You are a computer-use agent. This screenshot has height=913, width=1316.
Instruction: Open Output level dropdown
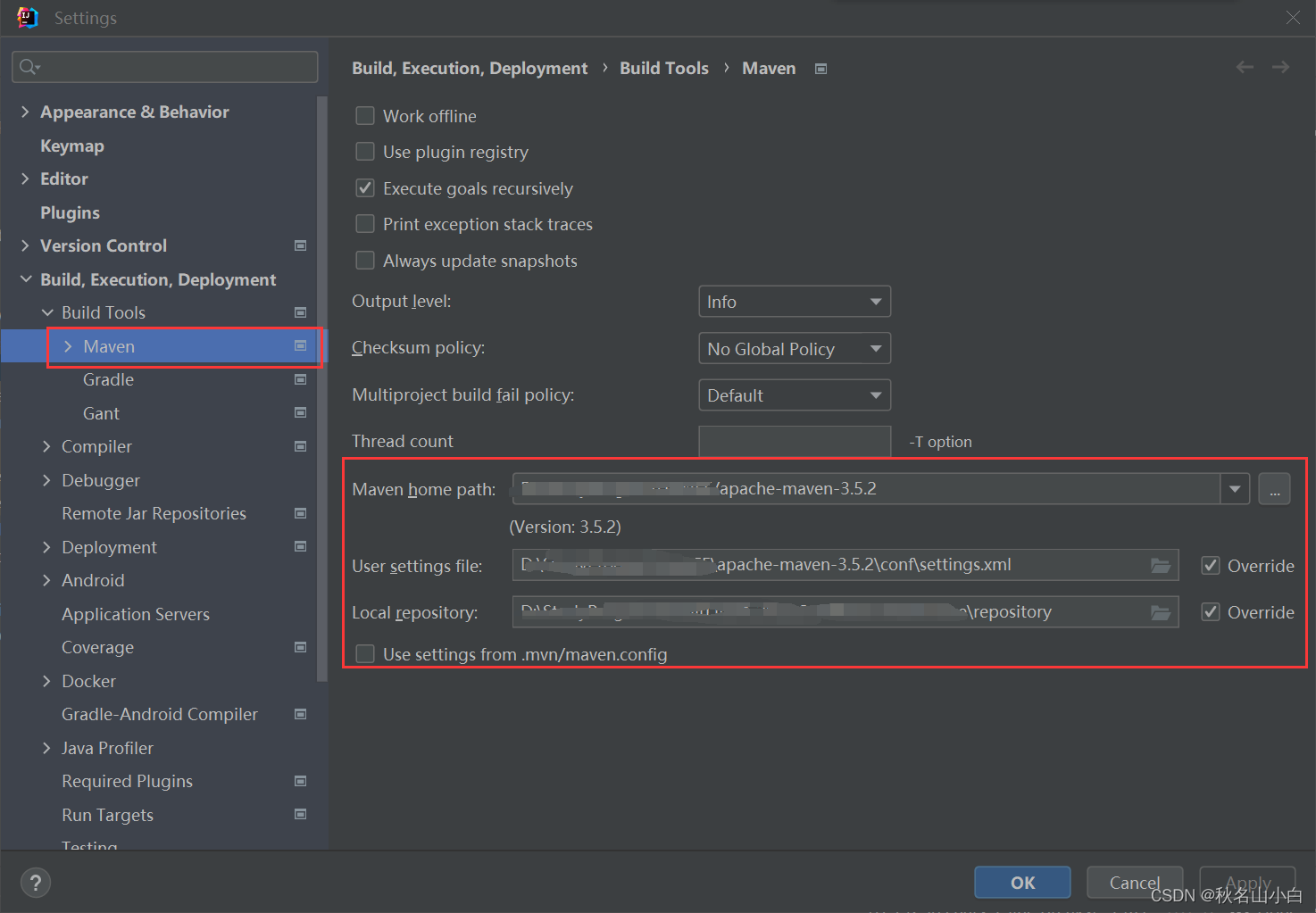coord(795,302)
